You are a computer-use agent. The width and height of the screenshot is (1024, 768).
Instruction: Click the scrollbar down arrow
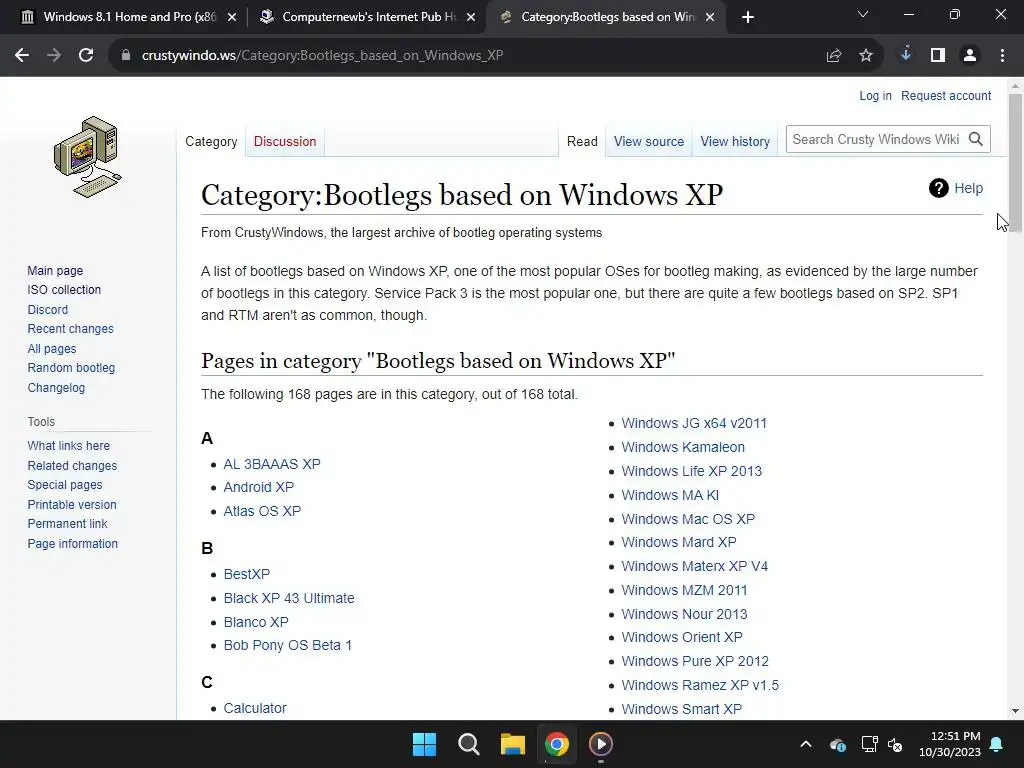coord(1015,711)
